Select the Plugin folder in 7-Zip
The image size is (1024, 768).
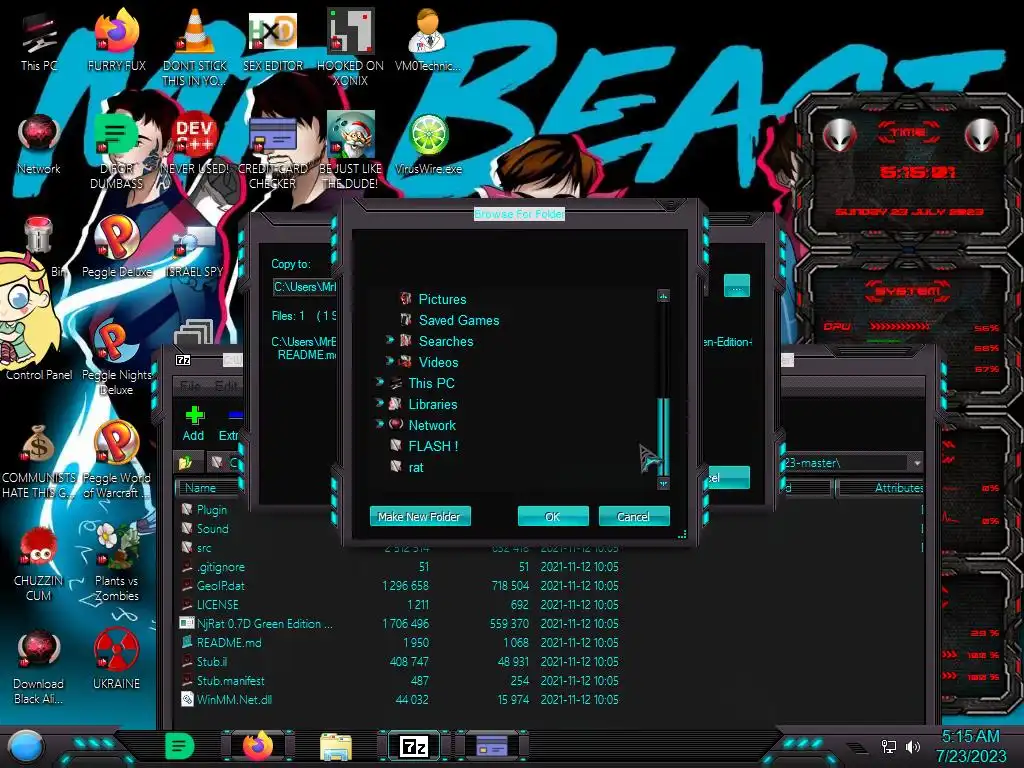[x=212, y=509]
